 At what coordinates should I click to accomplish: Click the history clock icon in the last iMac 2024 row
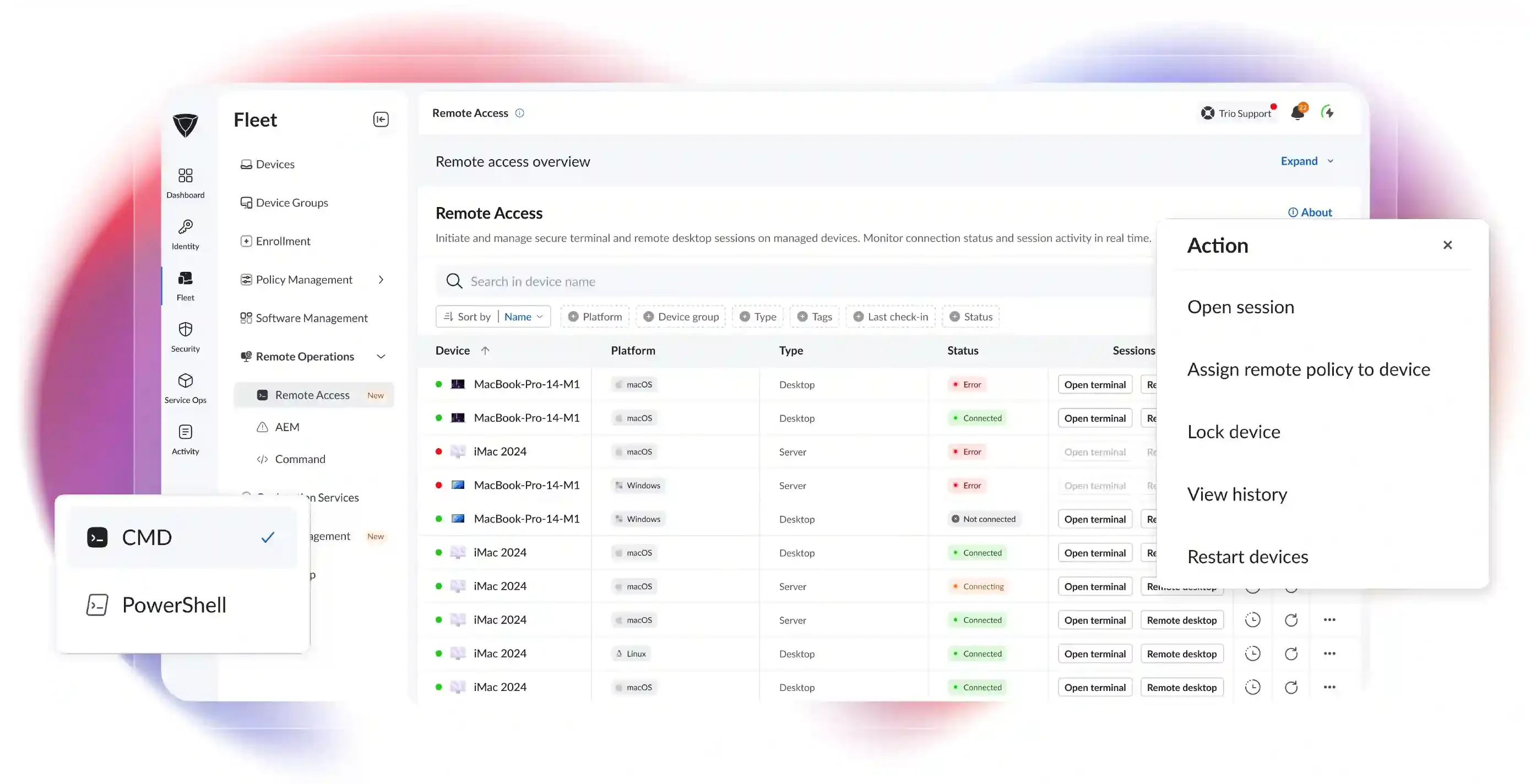pos(1252,687)
